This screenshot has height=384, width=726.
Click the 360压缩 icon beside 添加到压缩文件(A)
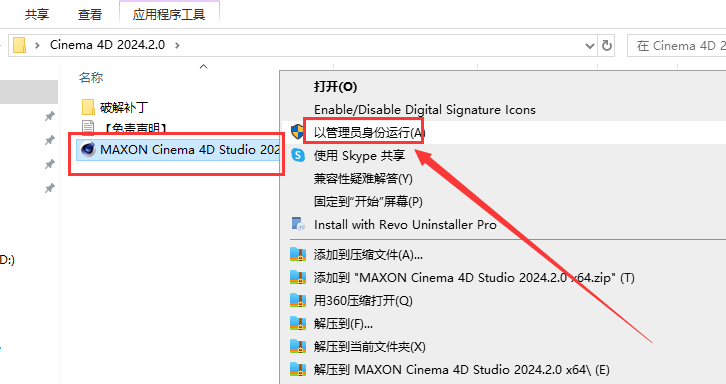[298, 254]
